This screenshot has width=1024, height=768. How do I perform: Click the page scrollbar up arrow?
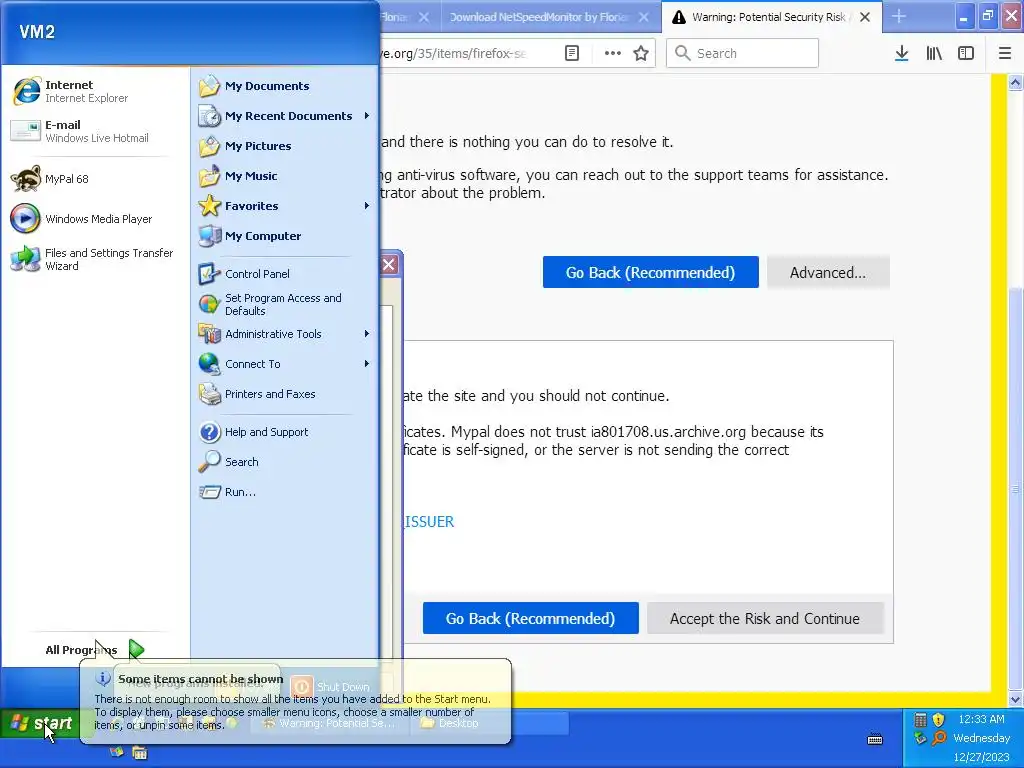[x=1016, y=82]
